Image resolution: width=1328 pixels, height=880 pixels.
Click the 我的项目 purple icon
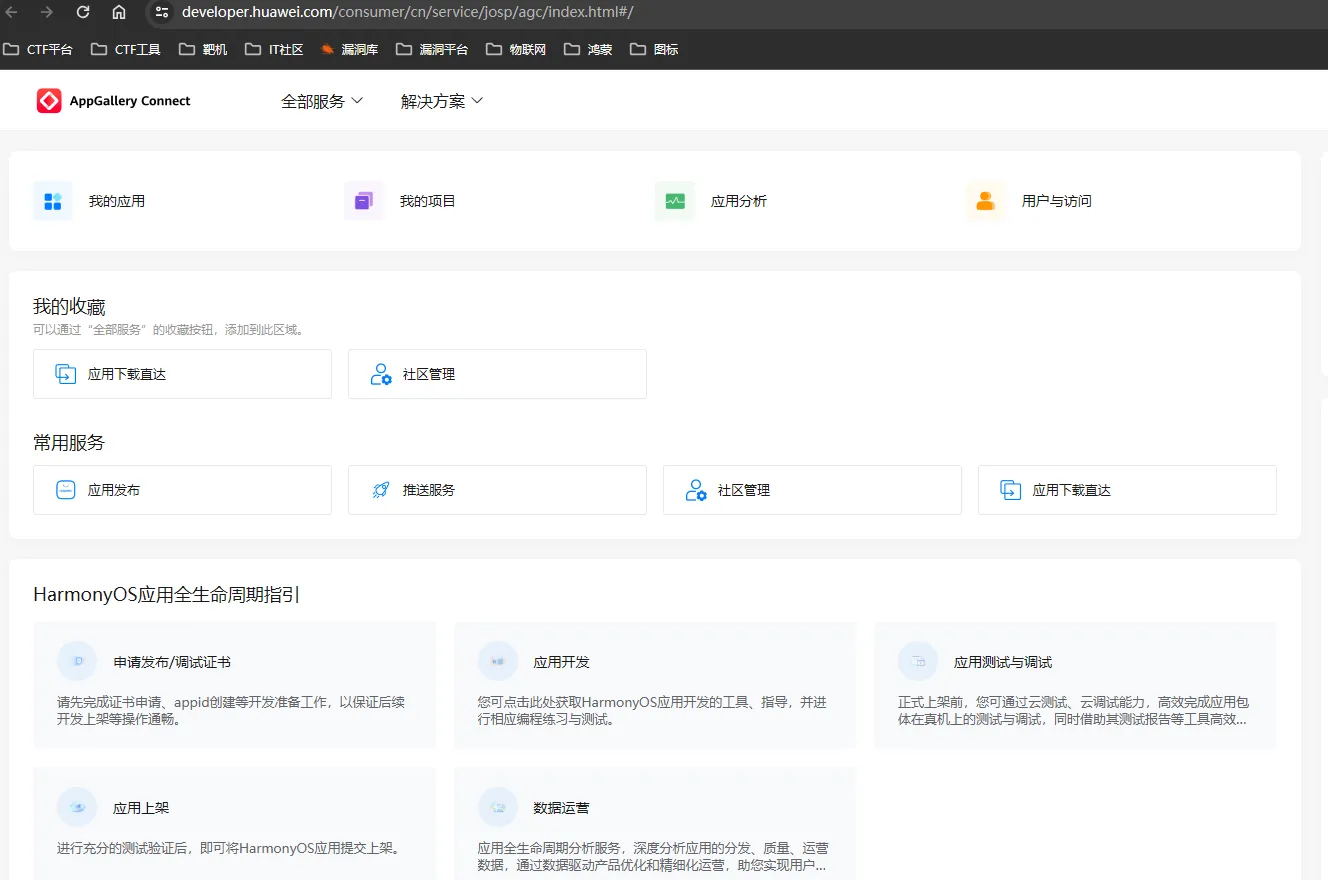[364, 201]
